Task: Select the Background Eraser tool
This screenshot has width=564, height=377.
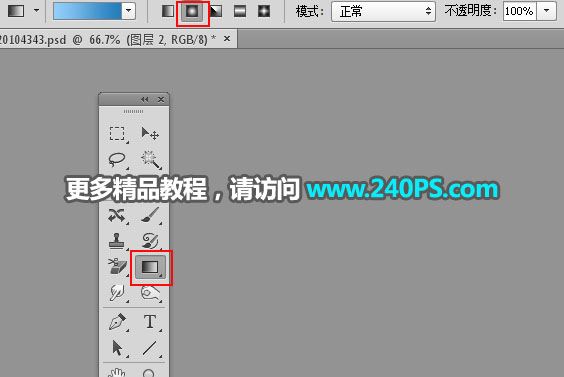Action: coord(117,267)
